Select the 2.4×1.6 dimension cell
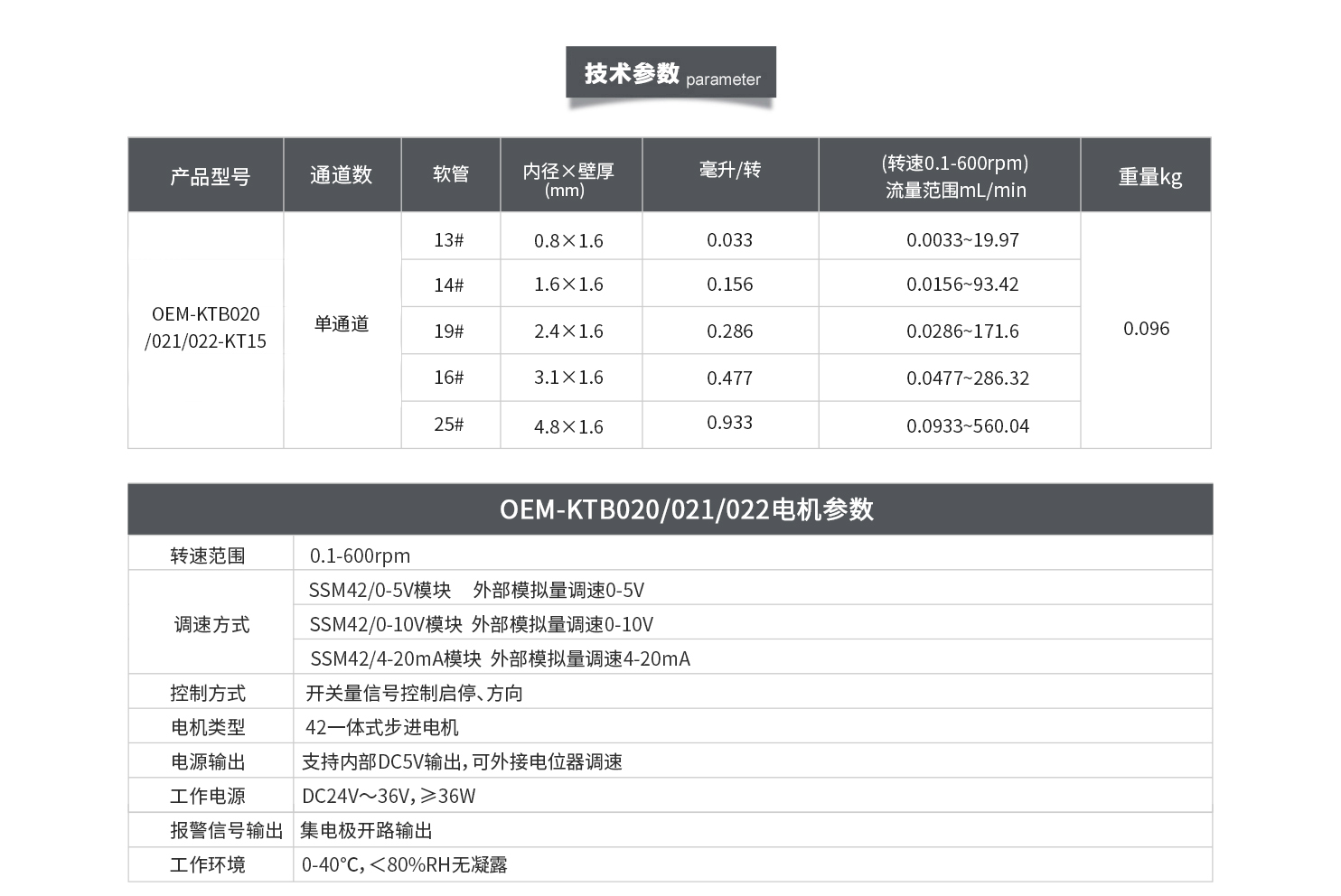 click(x=568, y=331)
